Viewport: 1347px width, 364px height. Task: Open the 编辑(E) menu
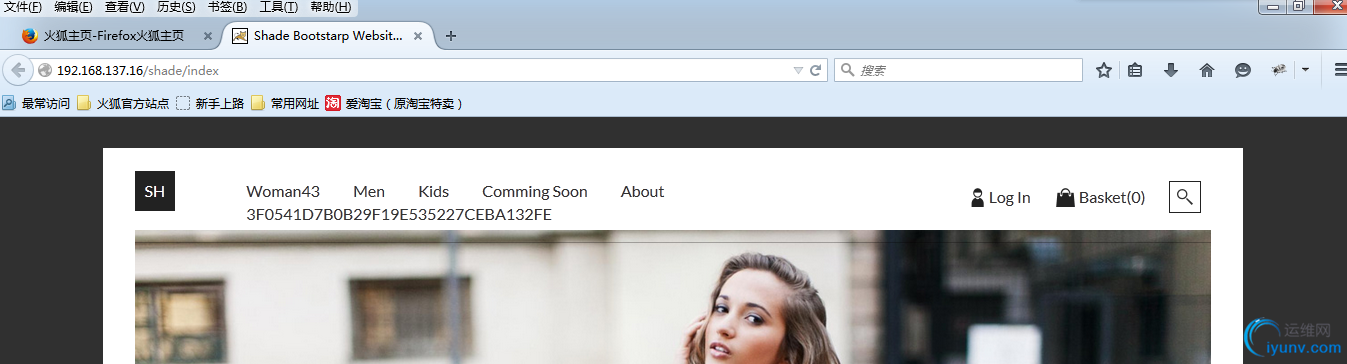point(73,7)
